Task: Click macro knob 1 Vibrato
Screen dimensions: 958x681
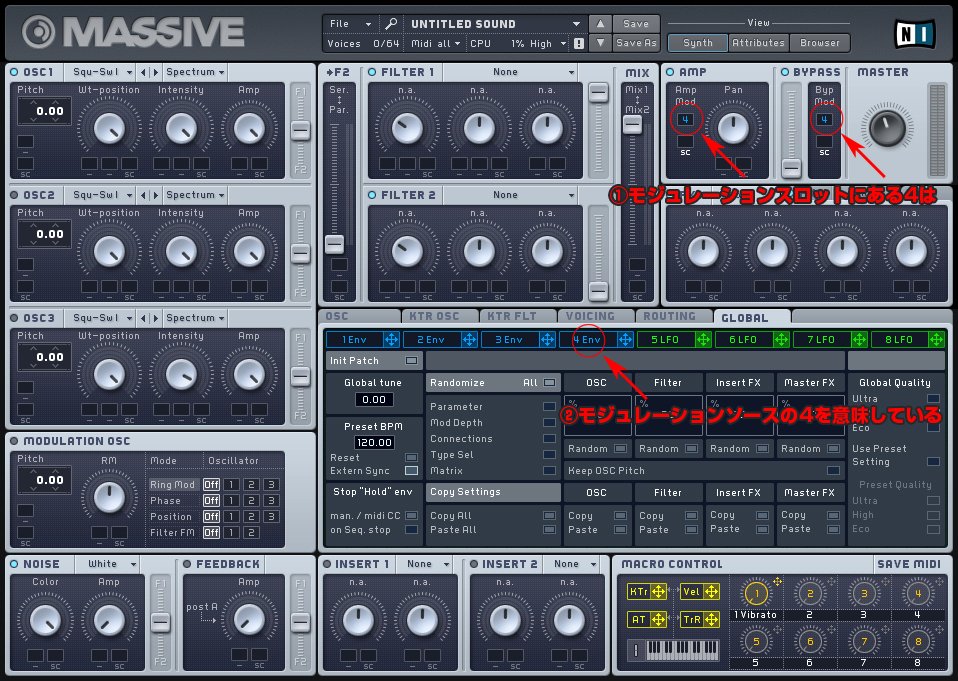Action: point(756,593)
